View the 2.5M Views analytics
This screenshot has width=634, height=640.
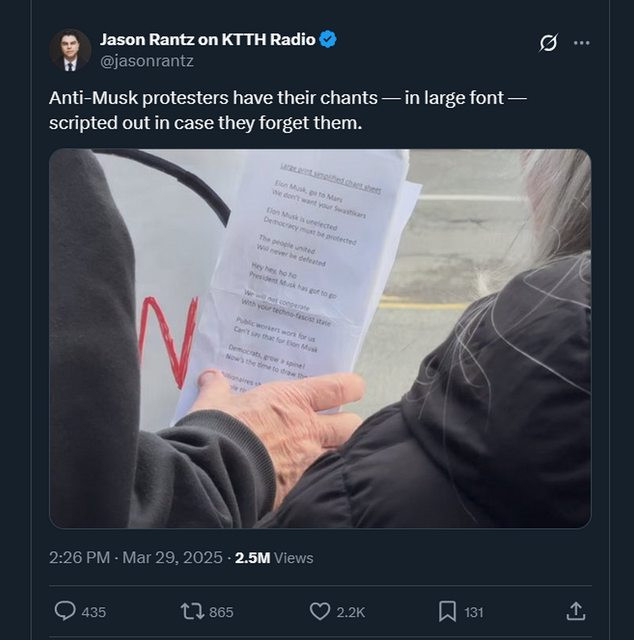pyautogui.click(x=274, y=558)
